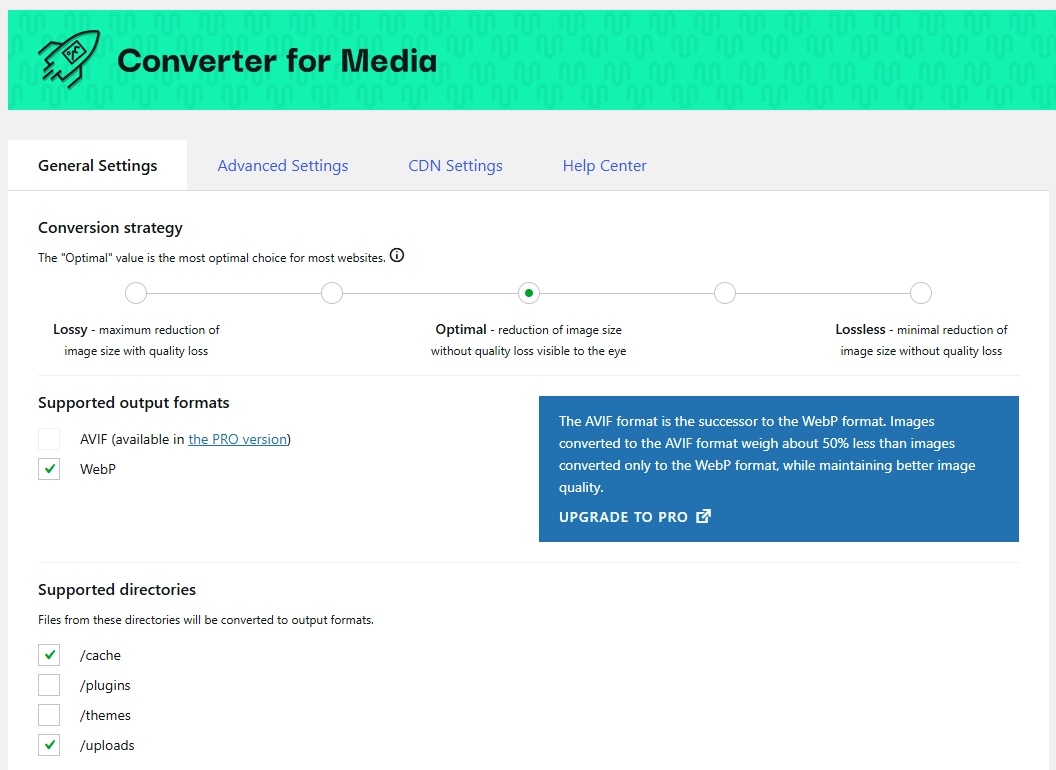Pick the radio point between Optimal and Lossless
The width and height of the screenshot is (1056, 770).
pos(725,293)
